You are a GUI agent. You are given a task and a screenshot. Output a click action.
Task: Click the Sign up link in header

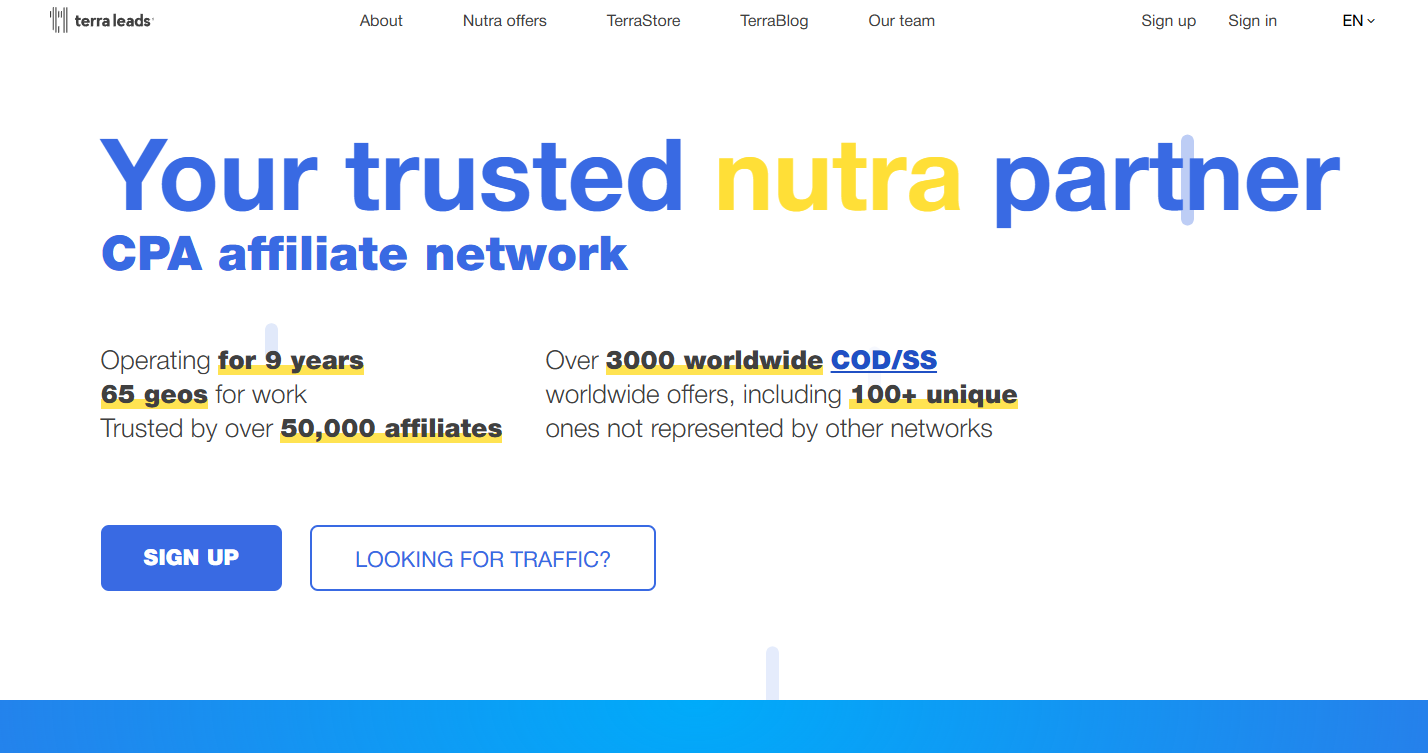[1168, 21]
